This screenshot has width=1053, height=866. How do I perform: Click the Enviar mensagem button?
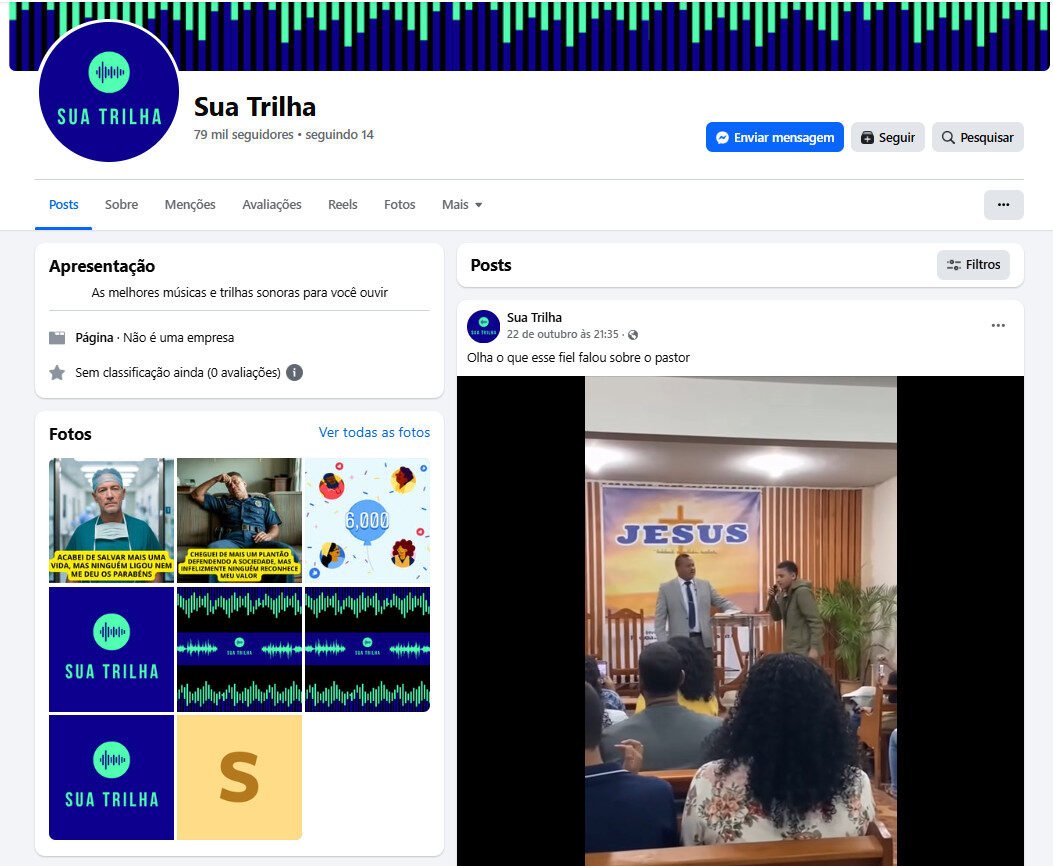click(x=774, y=137)
